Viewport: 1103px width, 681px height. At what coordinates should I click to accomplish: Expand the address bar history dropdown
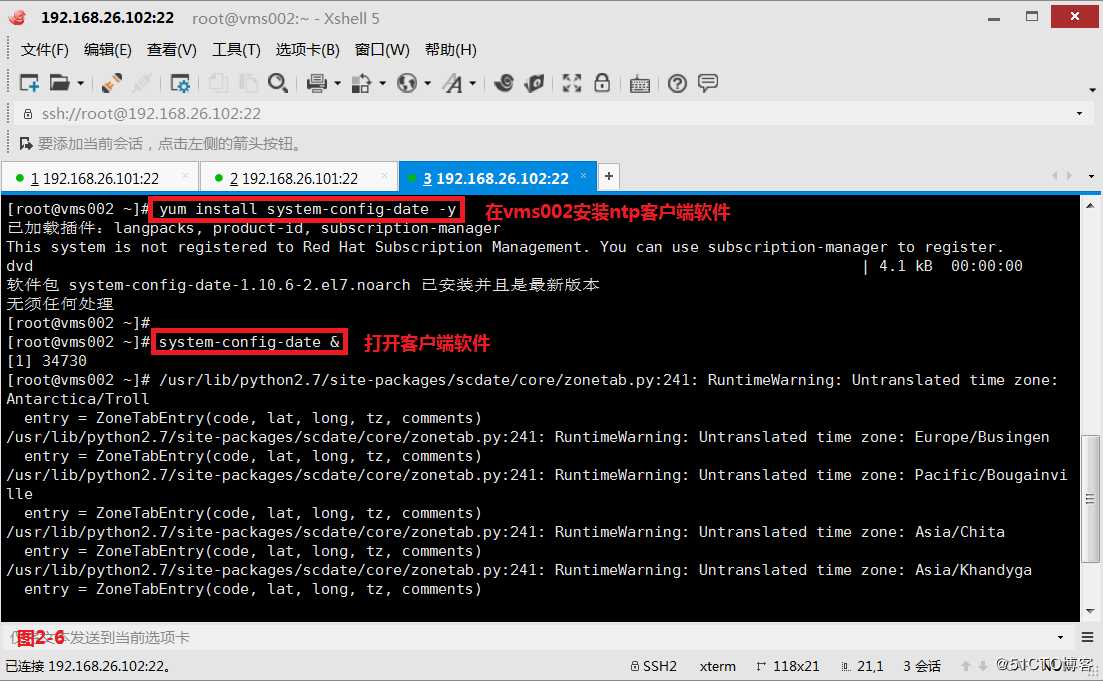1079,114
